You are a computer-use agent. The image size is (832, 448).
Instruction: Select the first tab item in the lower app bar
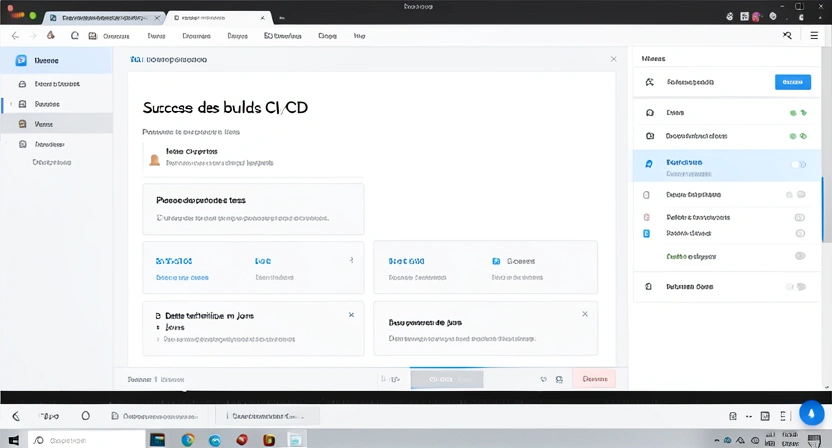[155, 416]
